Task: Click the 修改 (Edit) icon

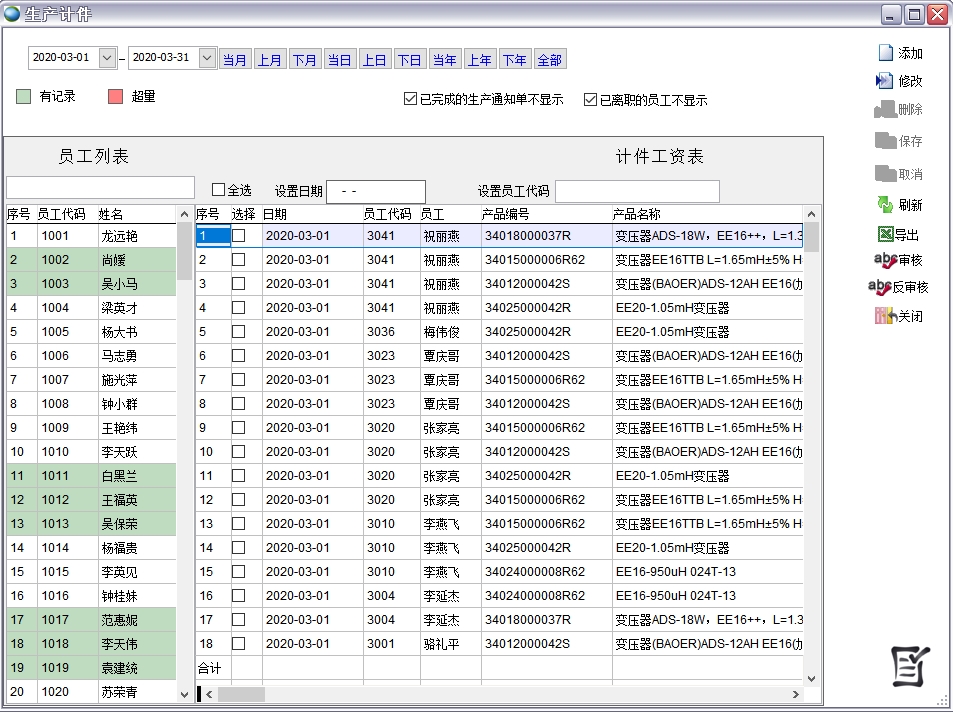Action: tap(885, 81)
